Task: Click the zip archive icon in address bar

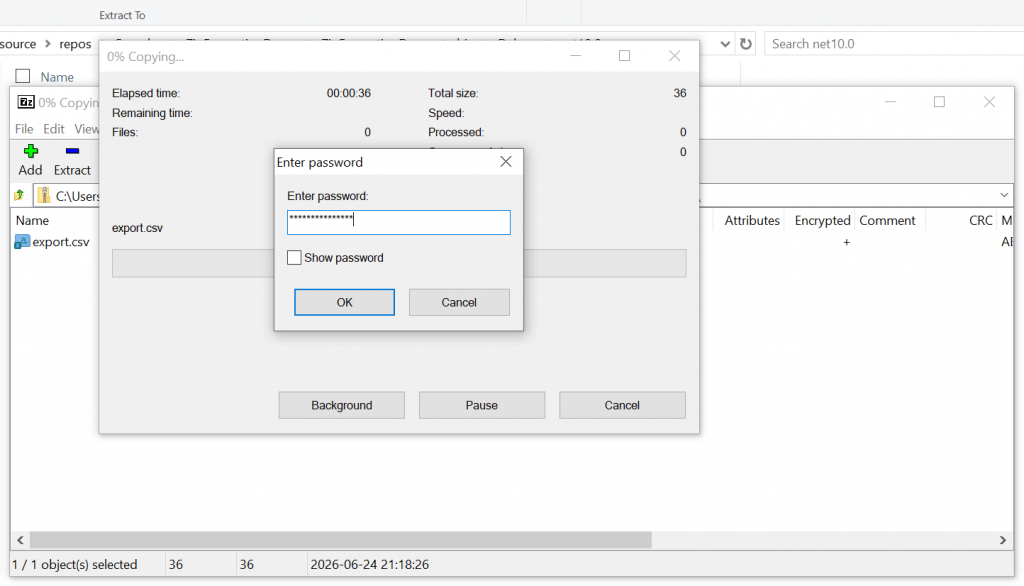Action: (44, 195)
